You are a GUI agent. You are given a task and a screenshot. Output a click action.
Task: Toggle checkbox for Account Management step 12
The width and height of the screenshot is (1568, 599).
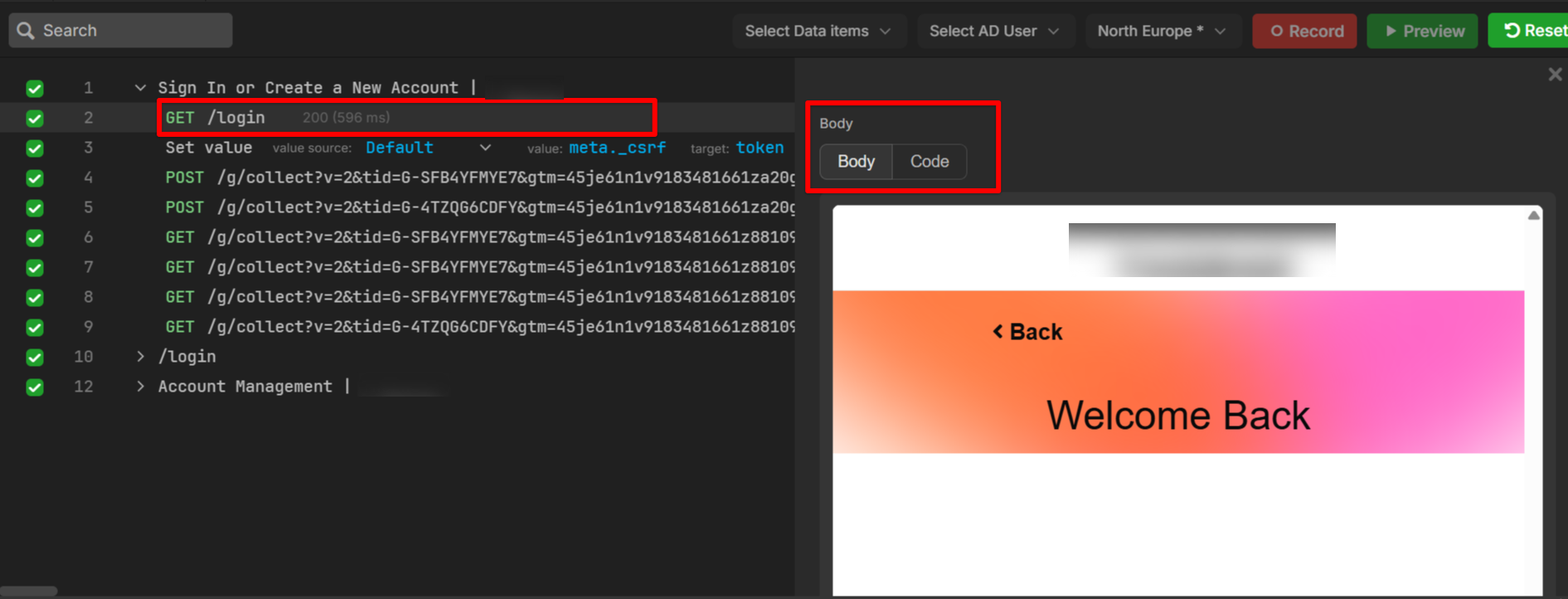click(35, 387)
